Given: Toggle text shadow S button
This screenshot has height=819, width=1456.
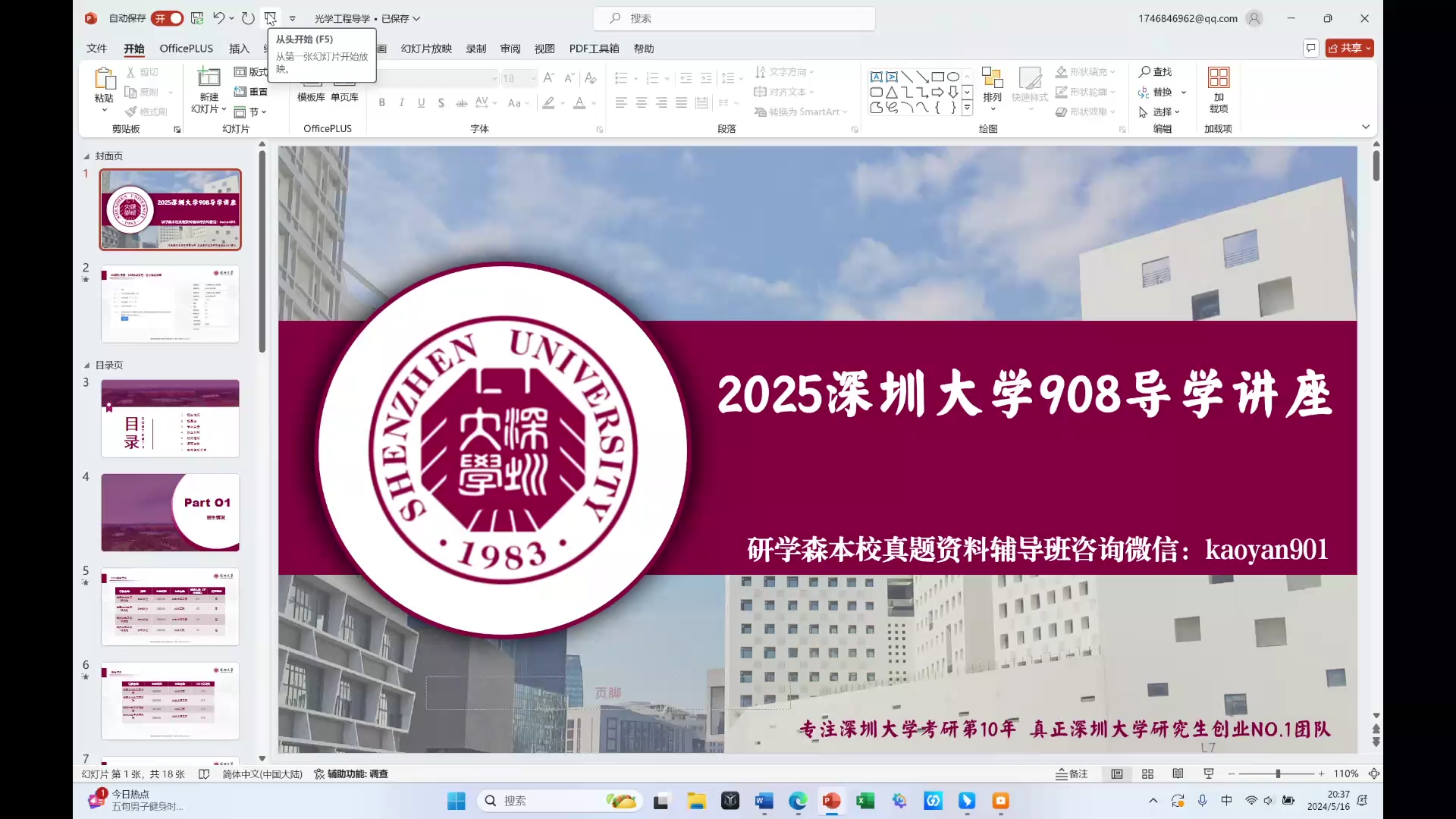Looking at the screenshot, I should 441,103.
